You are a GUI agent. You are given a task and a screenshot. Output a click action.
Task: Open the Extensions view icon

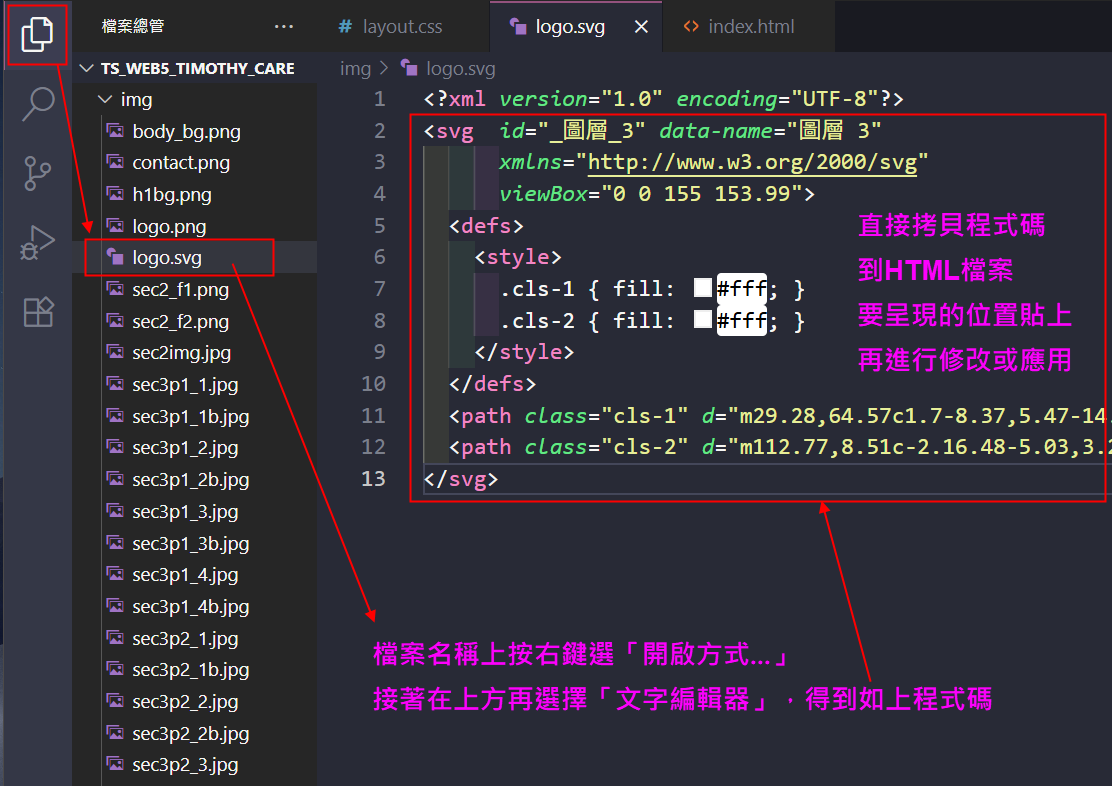37,312
